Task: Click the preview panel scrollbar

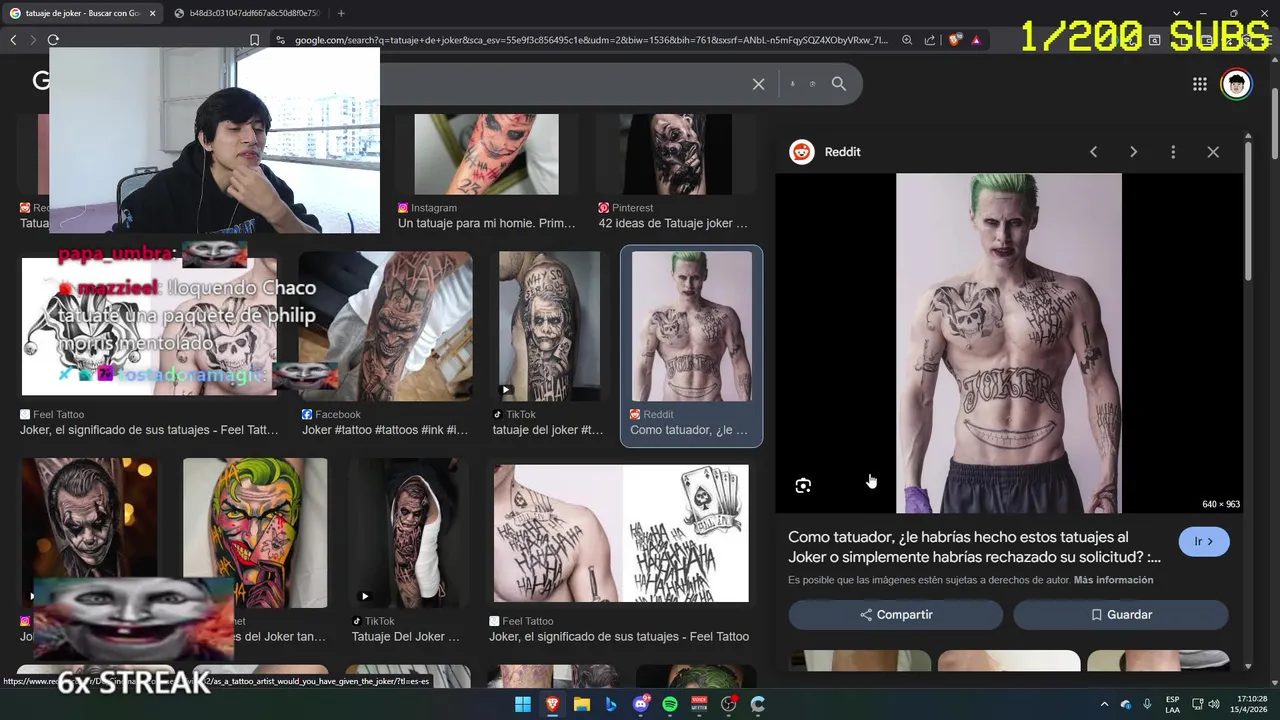Action: [1248, 210]
